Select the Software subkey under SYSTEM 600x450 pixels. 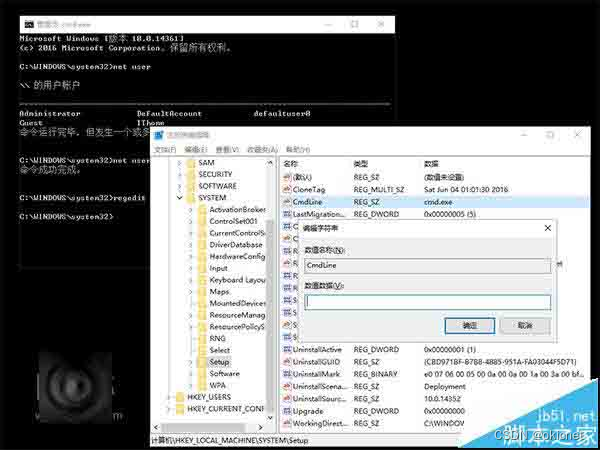[x=224, y=373]
